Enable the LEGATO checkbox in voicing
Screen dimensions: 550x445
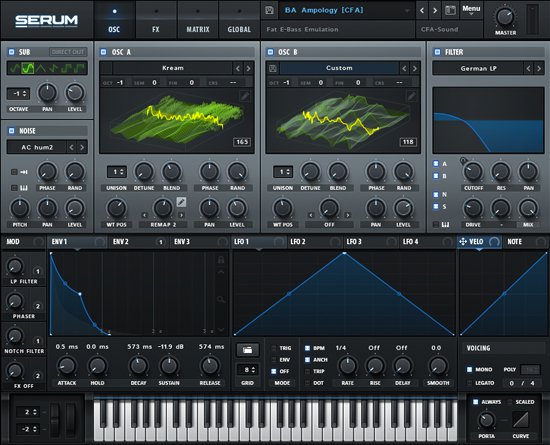[x=470, y=383]
